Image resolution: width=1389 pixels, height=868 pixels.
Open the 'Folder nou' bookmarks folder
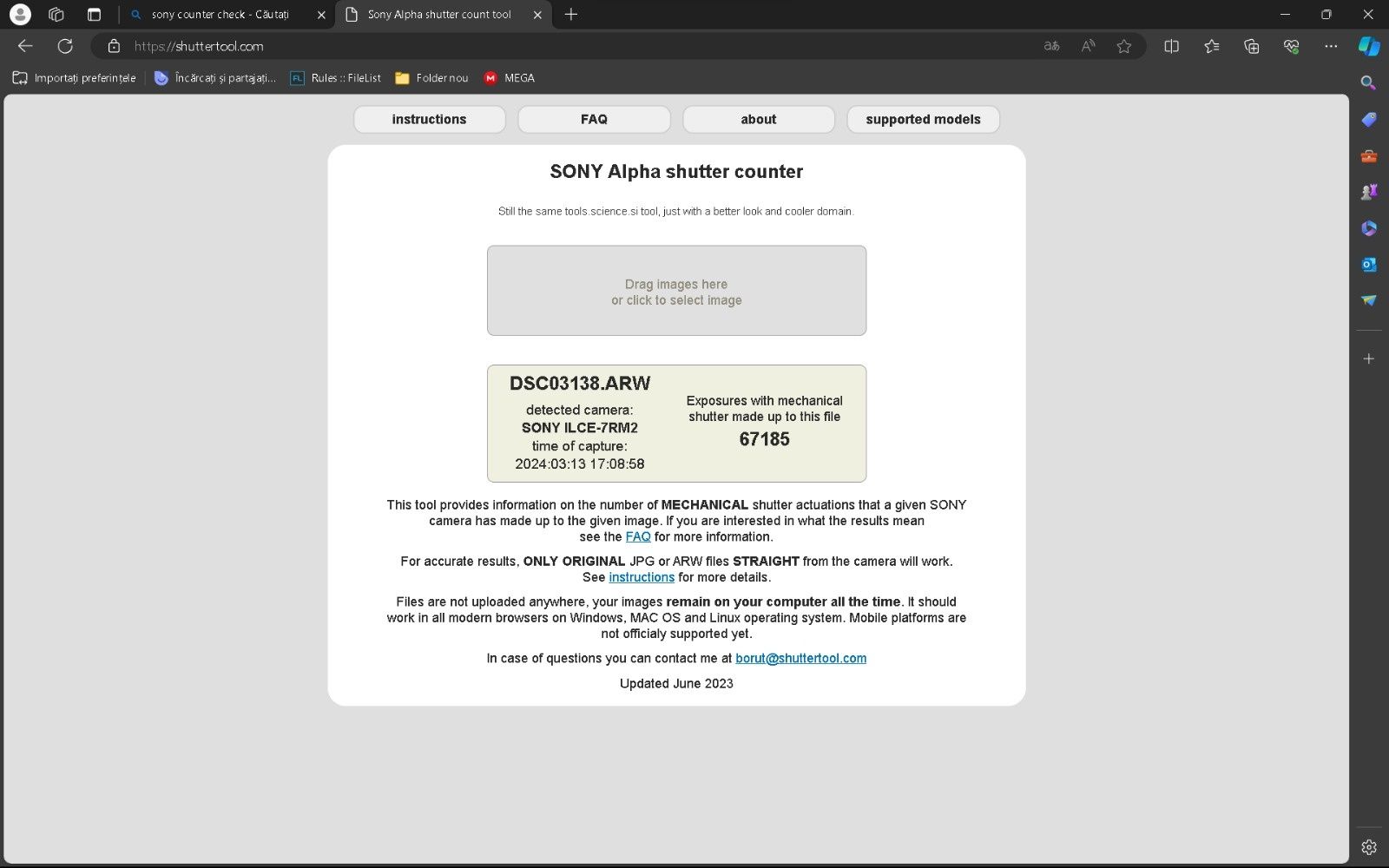click(432, 78)
